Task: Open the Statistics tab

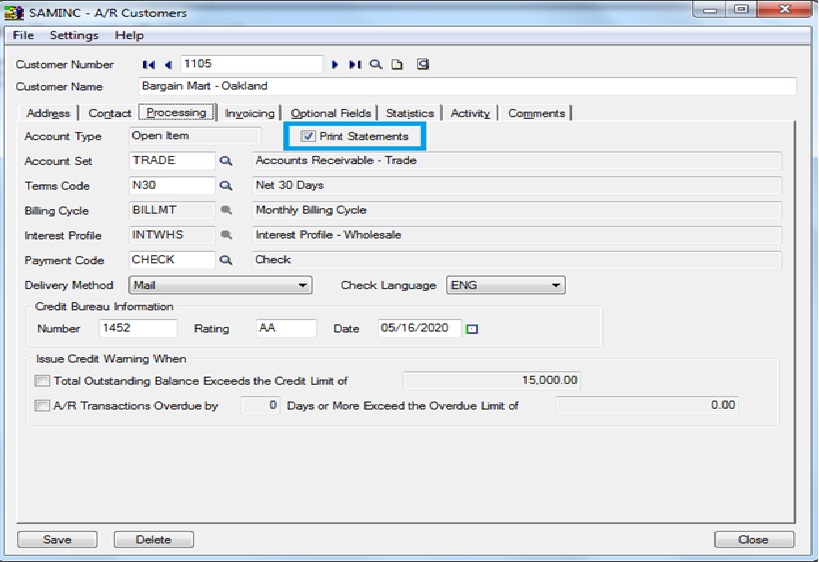Action: pos(410,113)
